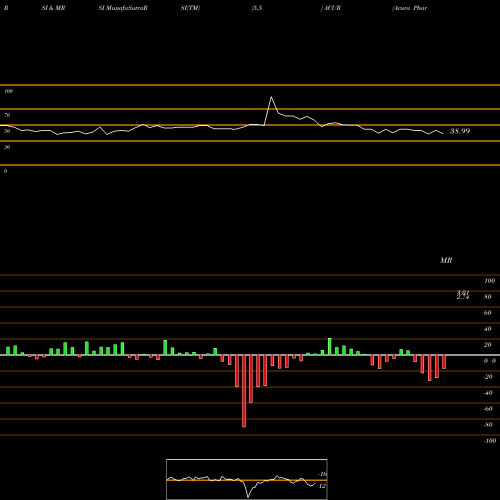Click the 'SI & MR' header text
Image resolution: width=500 pixels, height=500 pixels.
tap(53, 8)
